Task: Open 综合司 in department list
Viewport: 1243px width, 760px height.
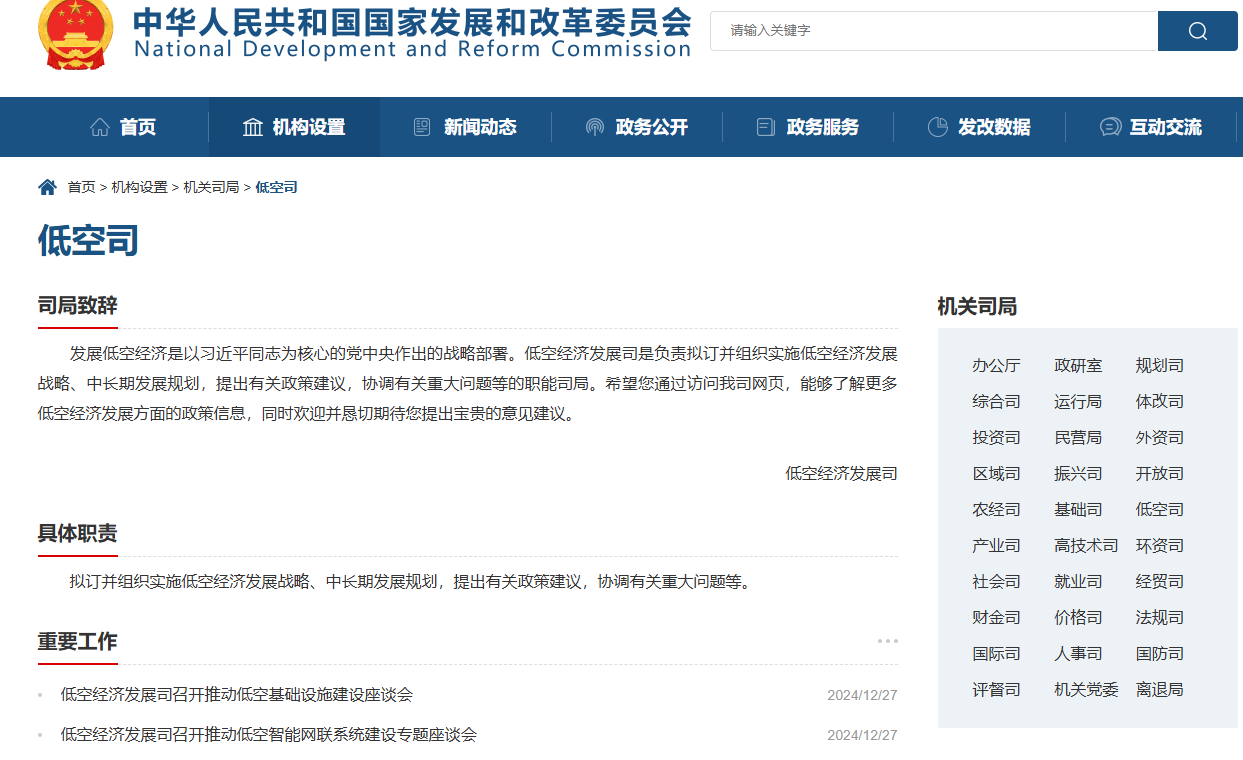Action: point(996,401)
